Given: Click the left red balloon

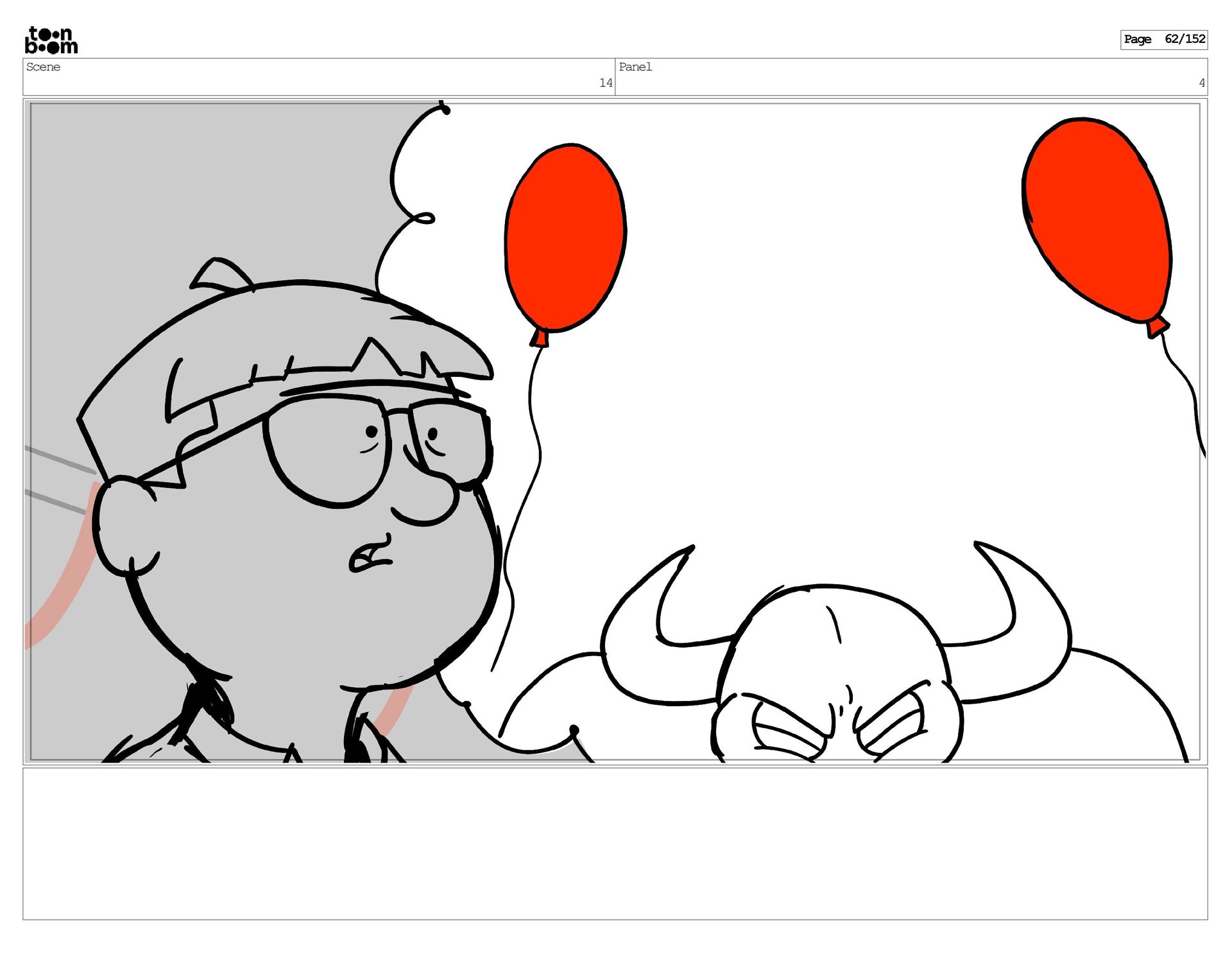Looking at the screenshot, I should (x=565, y=238).
